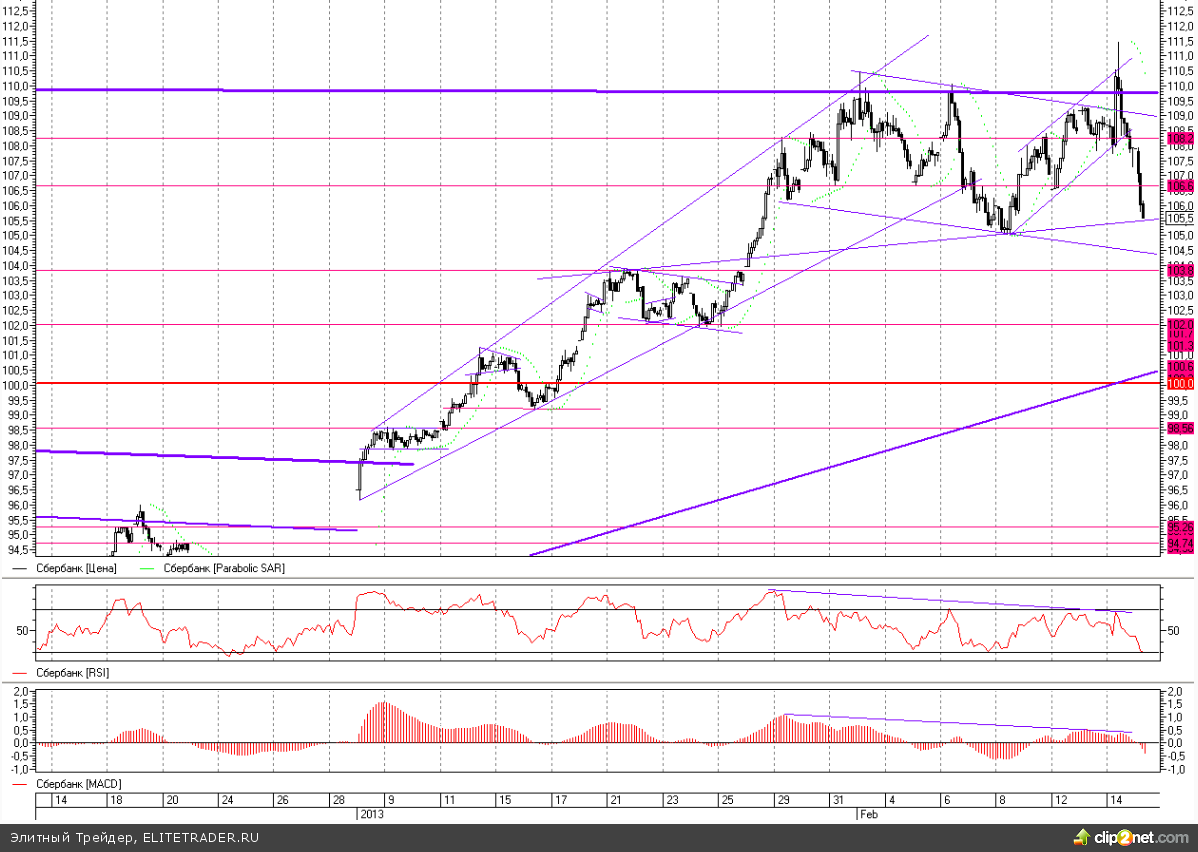
Task: Click the 108.2 pink price label
Action: pos(1181,139)
